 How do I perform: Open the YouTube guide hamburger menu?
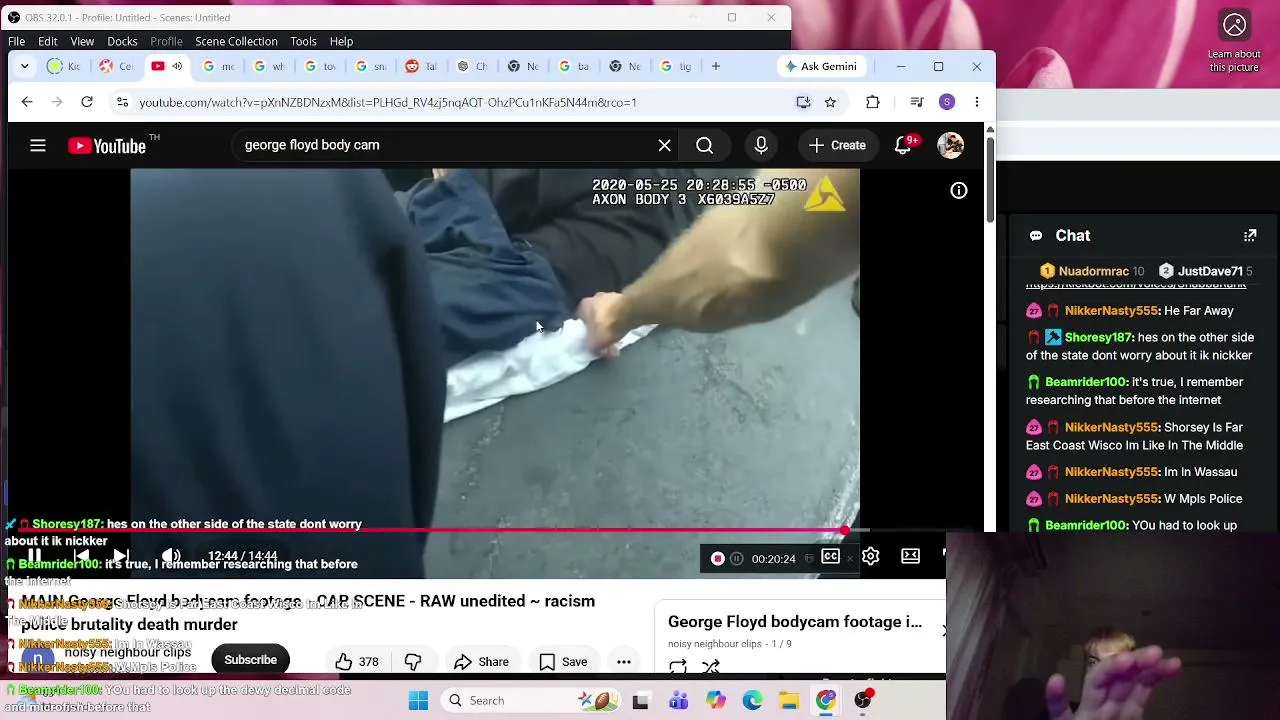coord(38,145)
